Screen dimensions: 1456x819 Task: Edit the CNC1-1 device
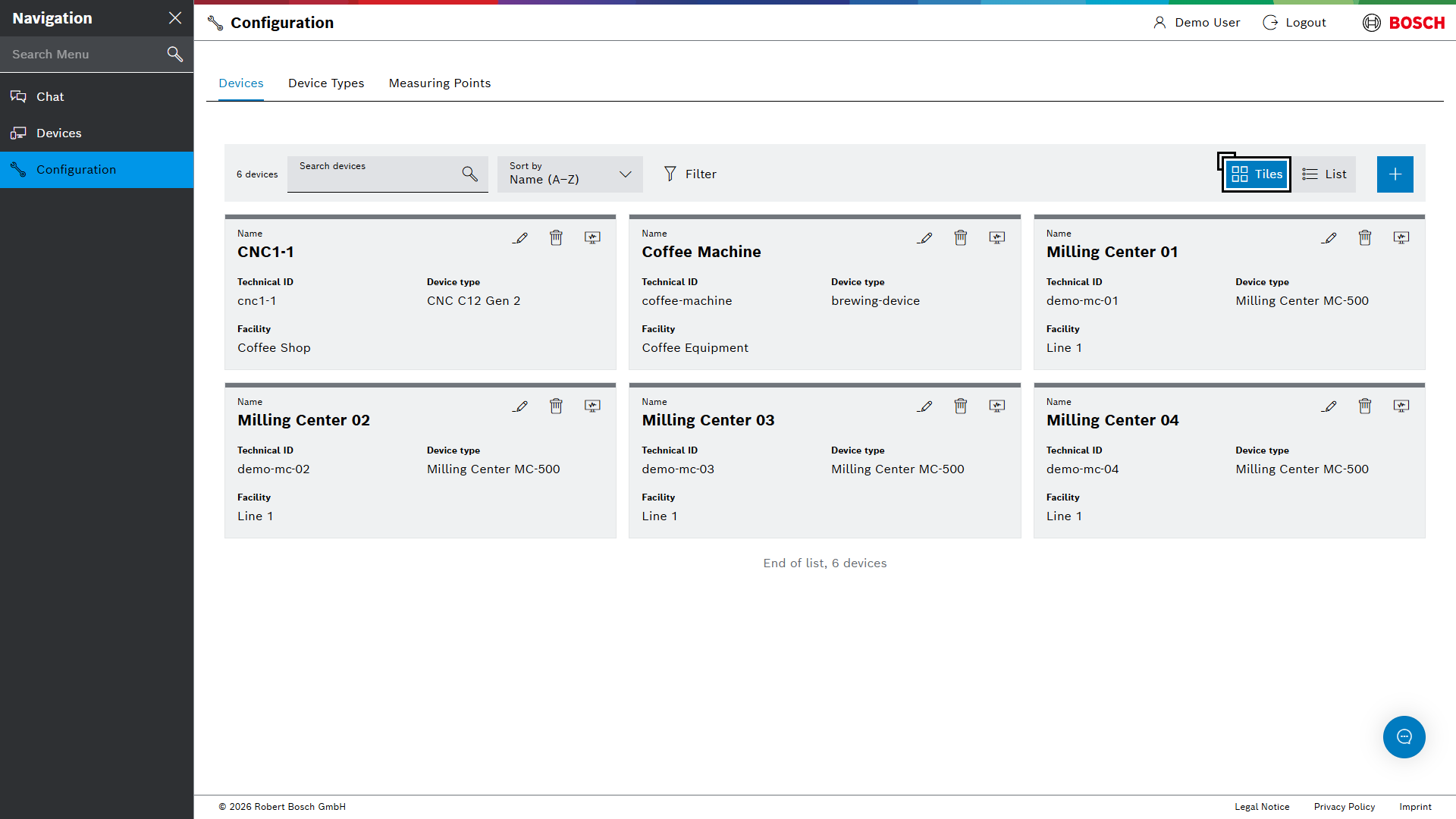click(x=520, y=238)
